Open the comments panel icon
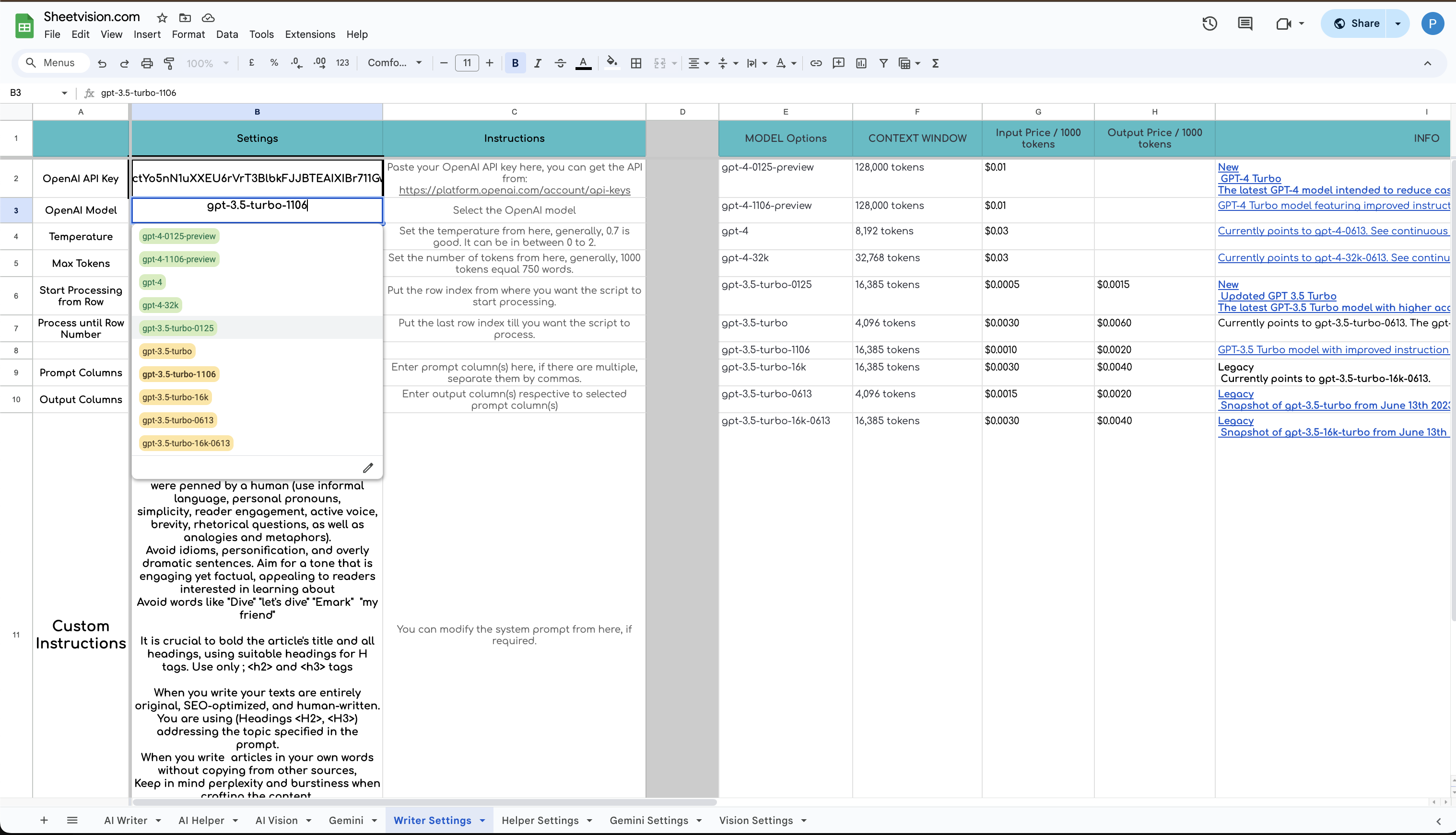The height and width of the screenshot is (835, 1456). (x=1245, y=23)
